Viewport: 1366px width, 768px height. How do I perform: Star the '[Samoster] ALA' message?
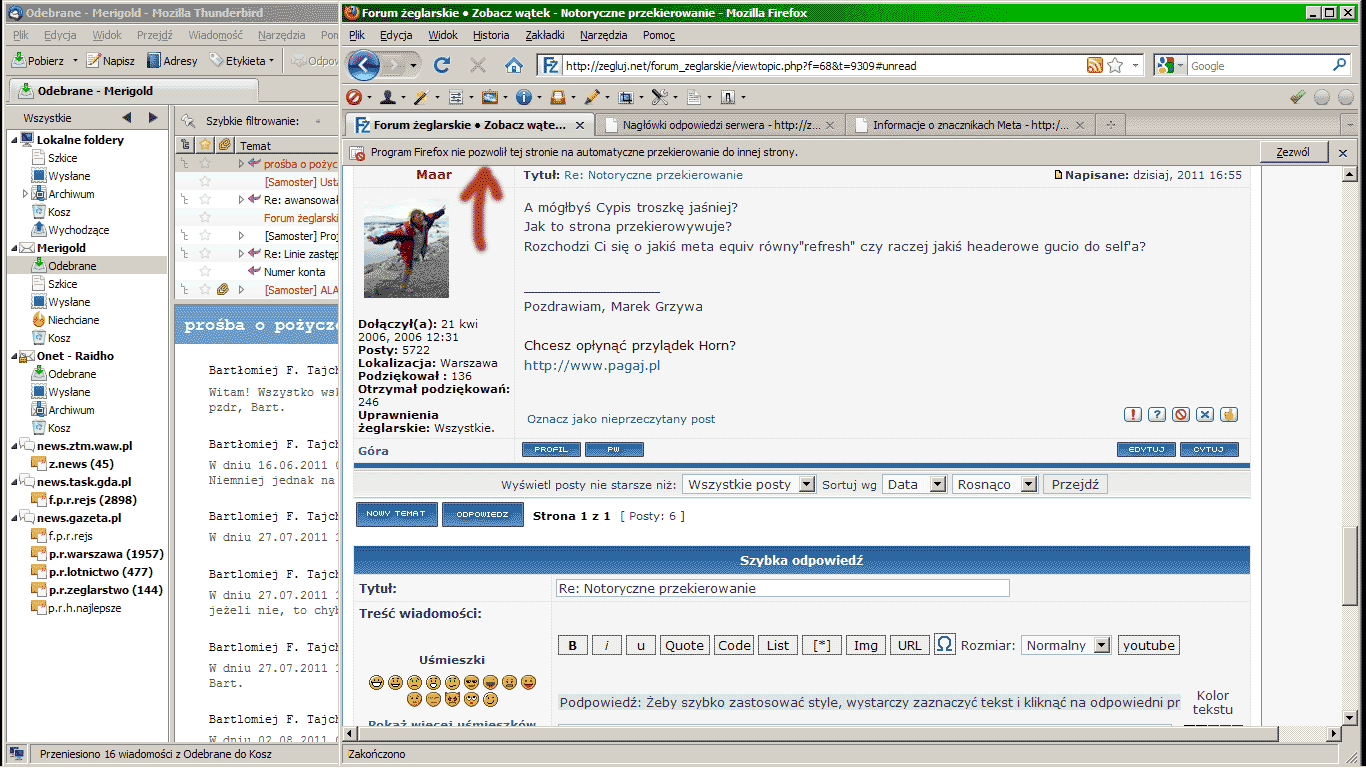pyautogui.click(x=205, y=290)
